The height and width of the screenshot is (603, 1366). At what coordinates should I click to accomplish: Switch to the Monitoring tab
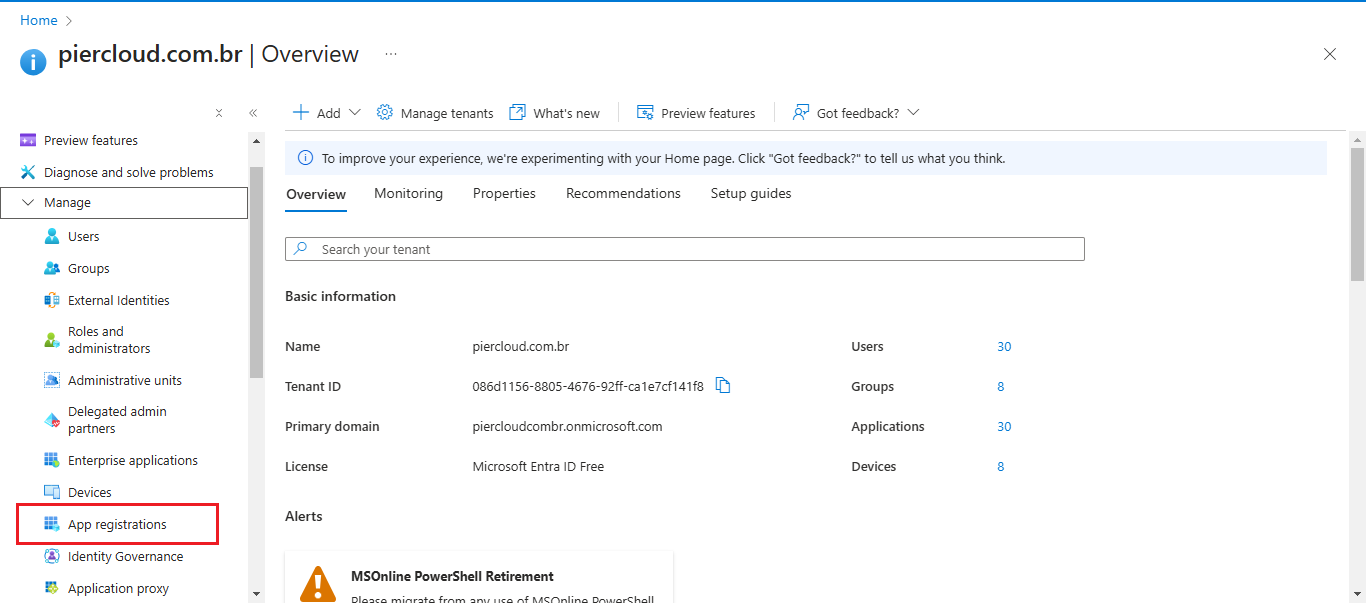click(408, 194)
